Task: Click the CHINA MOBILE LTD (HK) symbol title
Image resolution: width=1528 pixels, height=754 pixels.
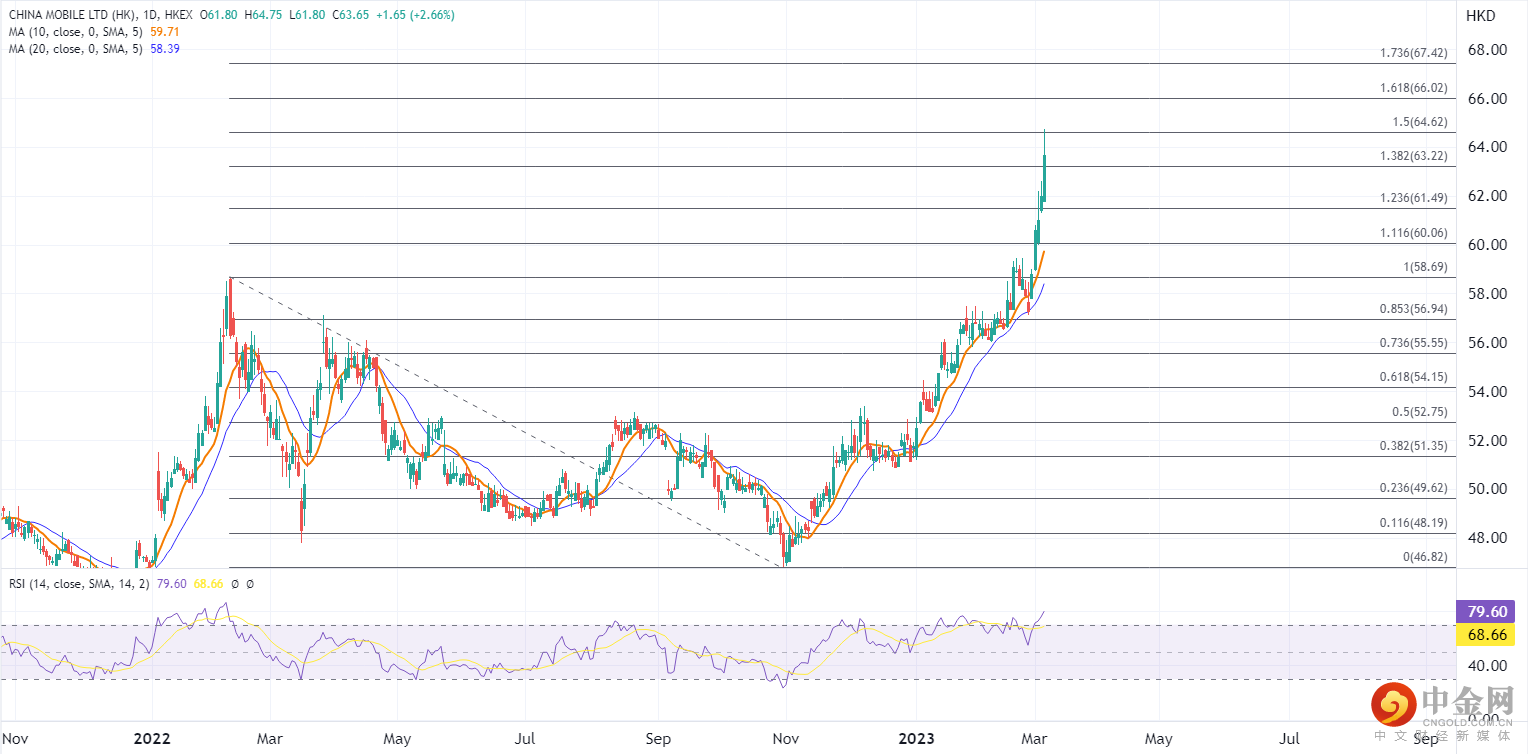Action: 69,17
